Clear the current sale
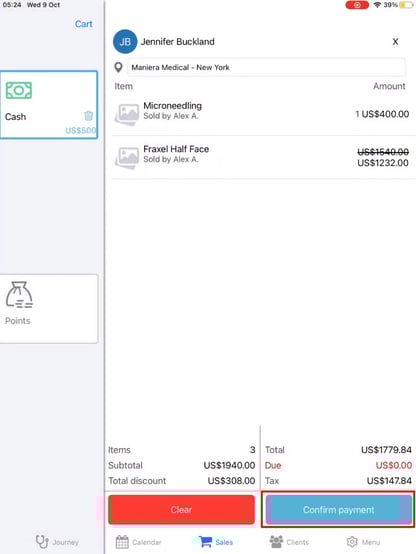Viewport: 416px width, 554px height. [181, 509]
